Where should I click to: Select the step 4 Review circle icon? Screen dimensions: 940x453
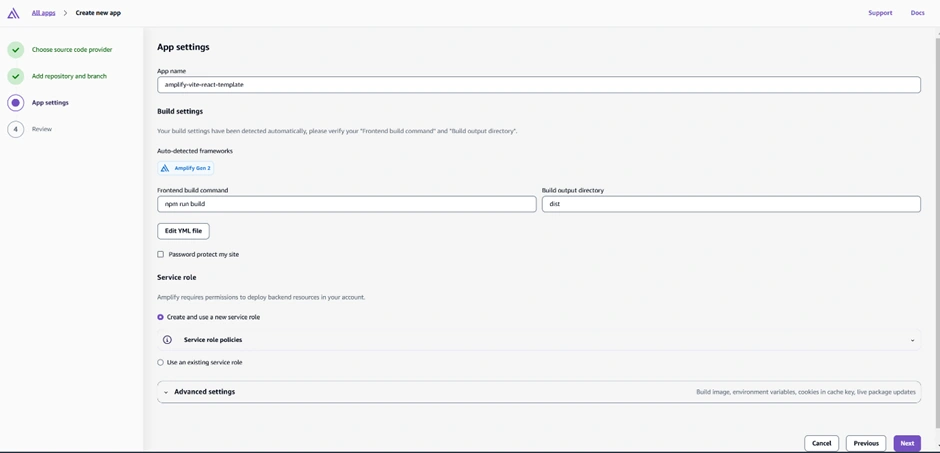tap(16, 129)
